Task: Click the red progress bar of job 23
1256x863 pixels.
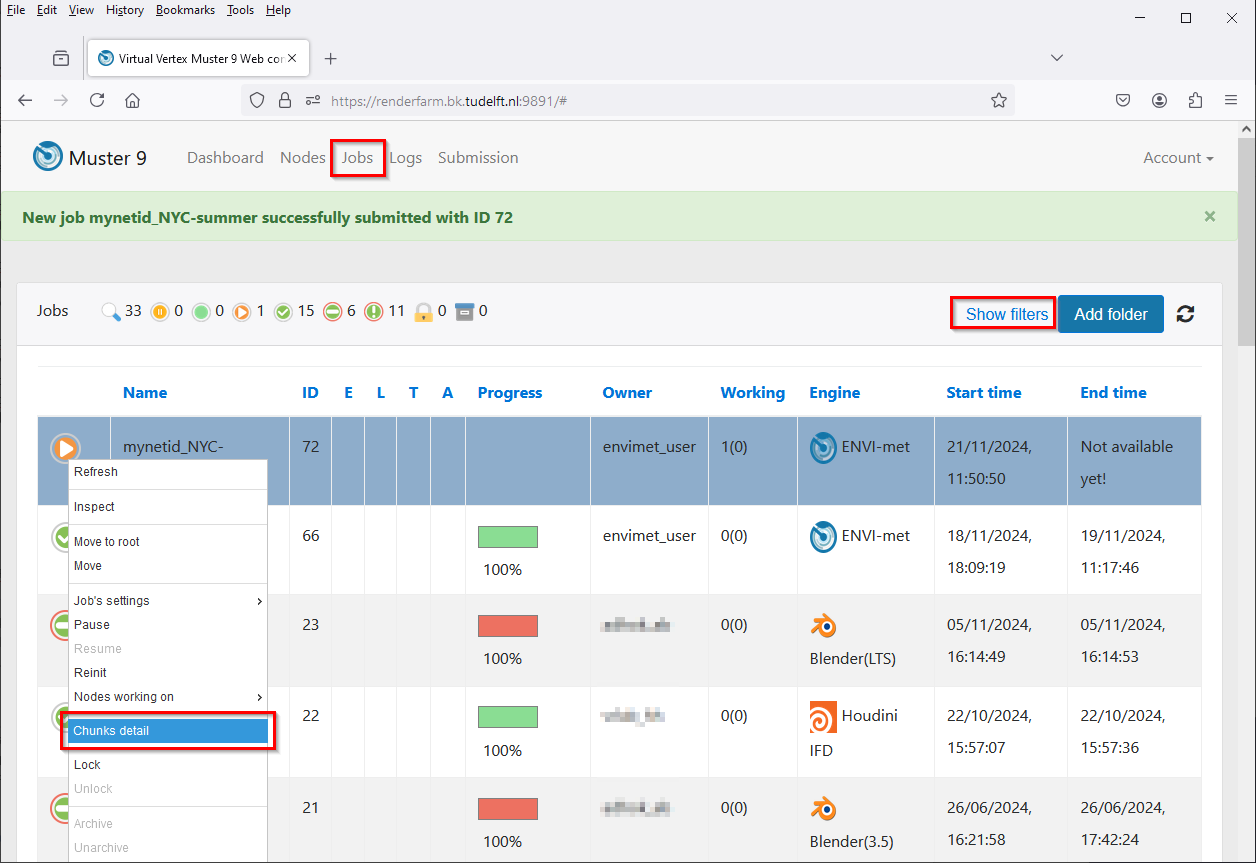Action: click(x=507, y=625)
